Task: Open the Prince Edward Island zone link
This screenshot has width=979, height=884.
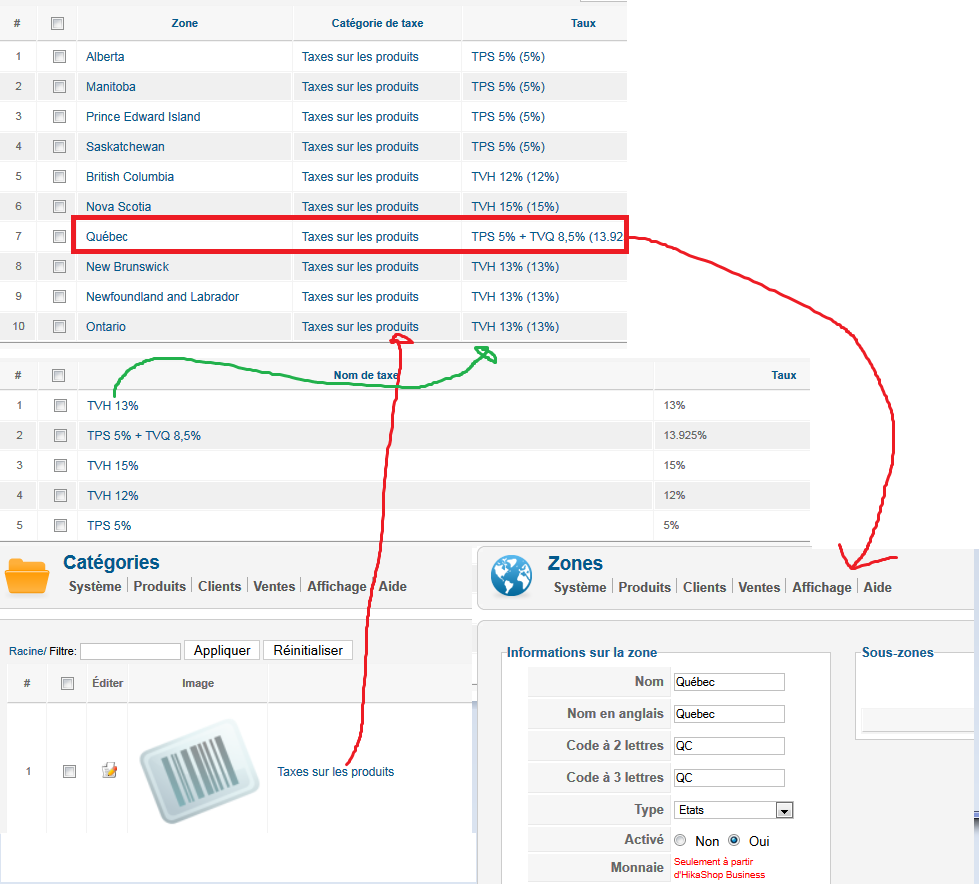Action: 143,117
